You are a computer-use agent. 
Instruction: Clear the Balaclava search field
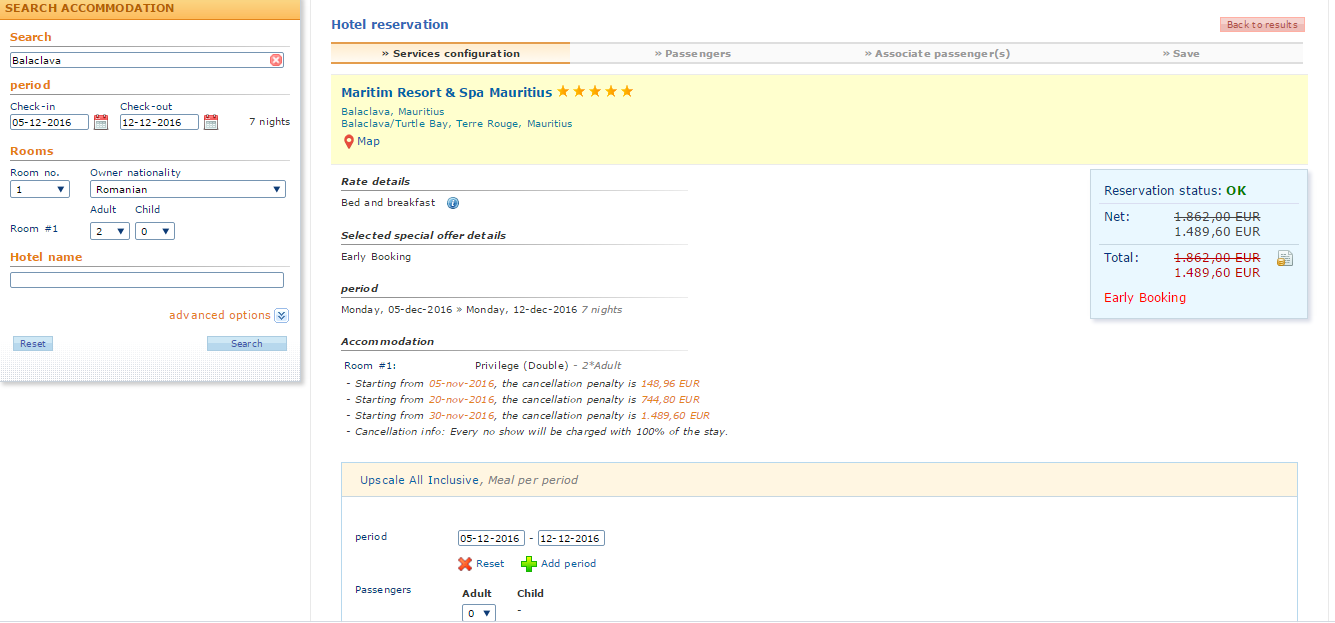coord(276,60)
